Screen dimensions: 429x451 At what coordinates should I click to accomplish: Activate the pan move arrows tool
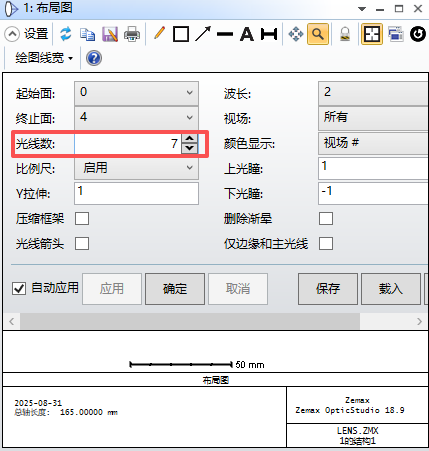tap(296, 34)
